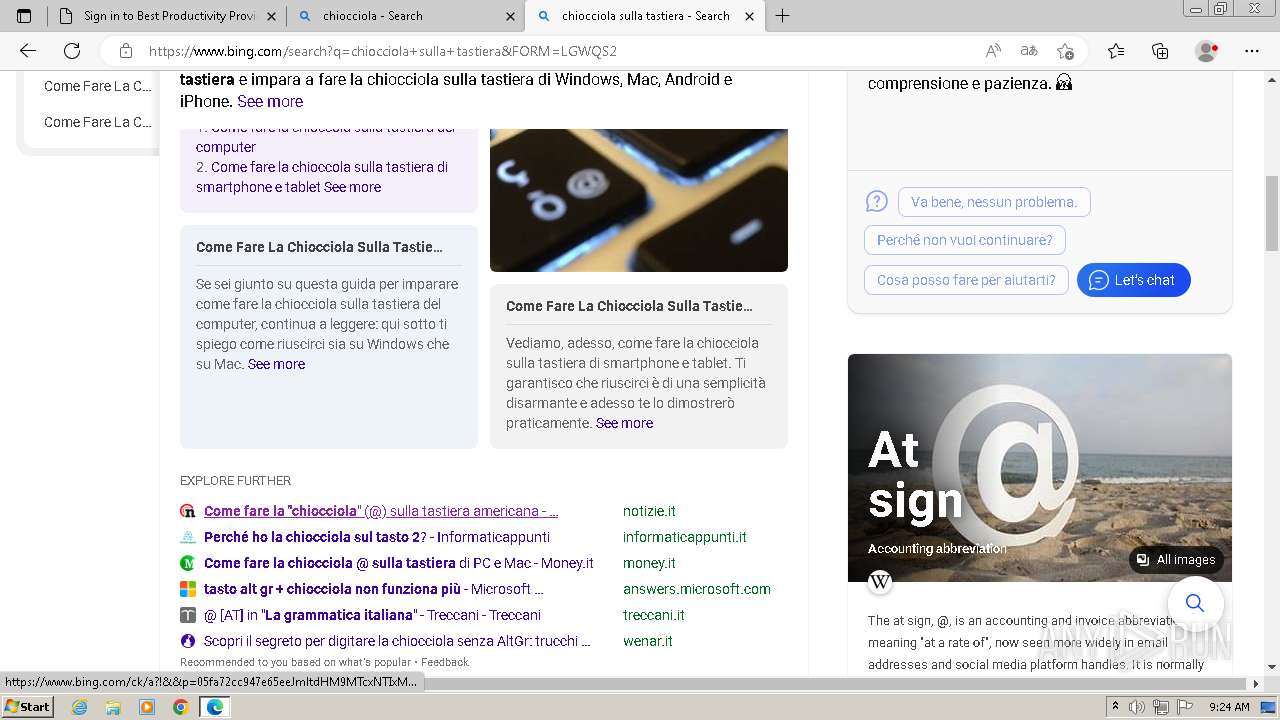Open link Come fare la chioccola su smartphone e tablet
The width and height of the screenshot is (1280, 720).
(x=322, y=177)
